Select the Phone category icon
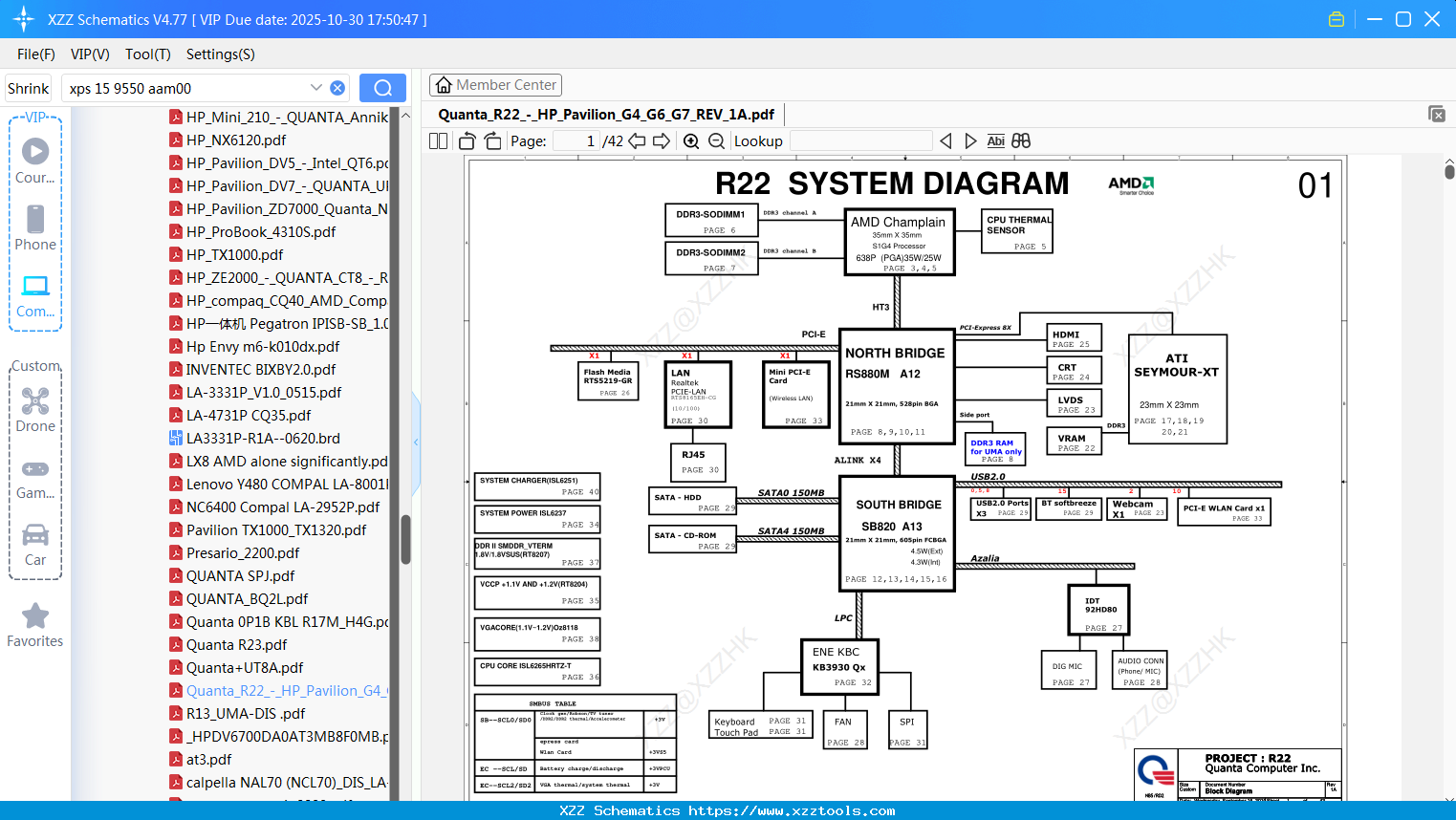The height and width of the screenshot is (820, 1456). tap(35, 227)
